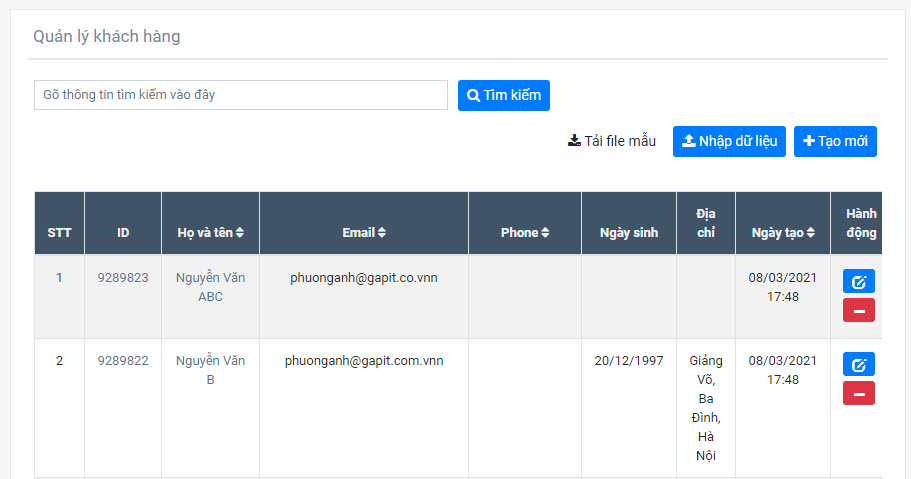The width and height of the screenshot is (911, 479).
Task: Click the edit icon for Nguyễn Văn ABC
Action: coord(858,281)
